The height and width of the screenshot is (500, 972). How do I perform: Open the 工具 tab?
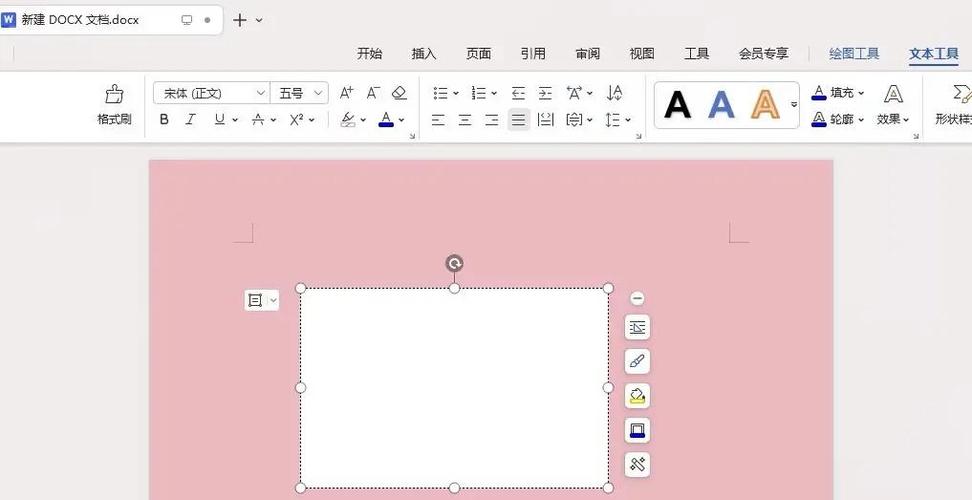coord(697,54)
